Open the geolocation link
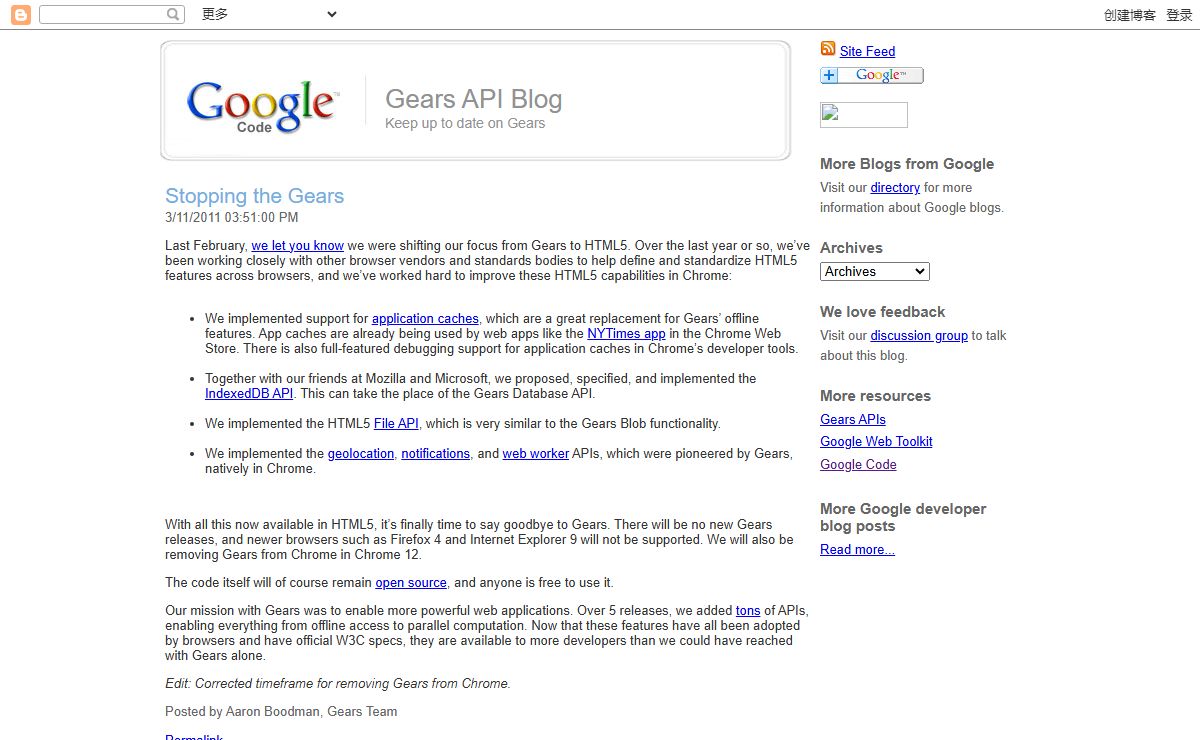This screenshot has width=1200, height=740. click(361, 453)
